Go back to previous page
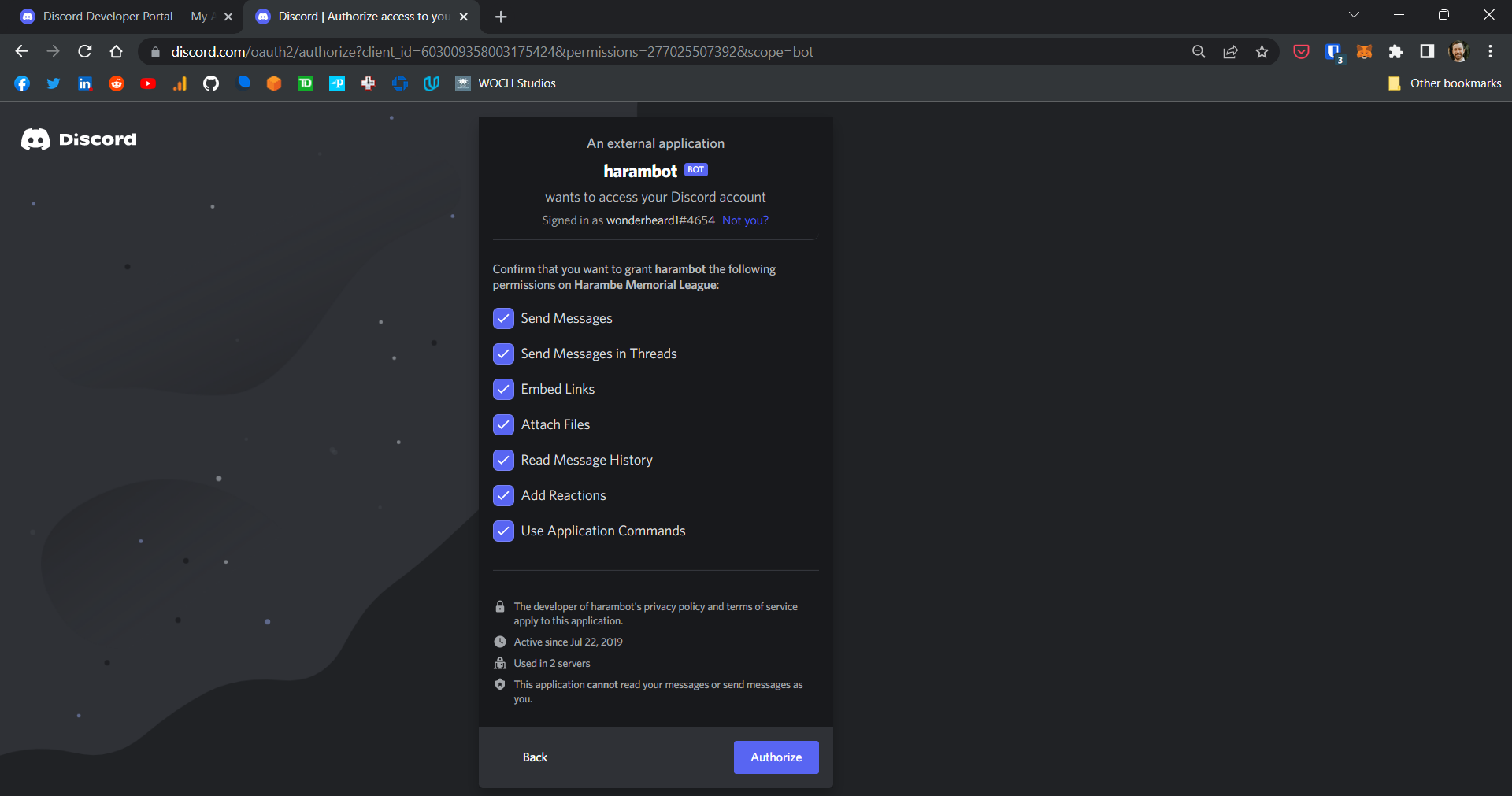Screen dimensions: 1512x796 [x=22, y=52]
